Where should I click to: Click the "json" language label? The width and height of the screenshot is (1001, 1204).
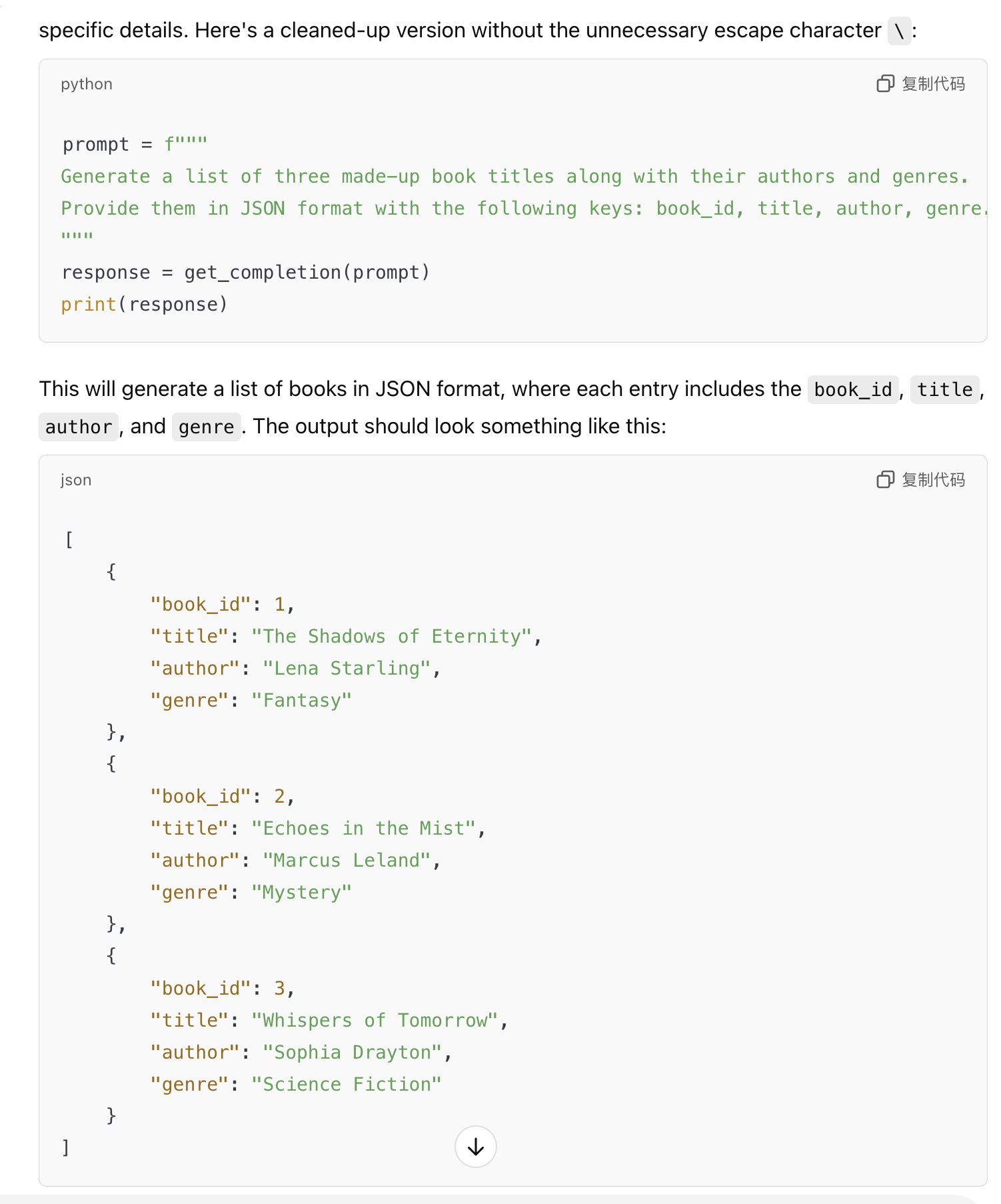tap(76, 480)
